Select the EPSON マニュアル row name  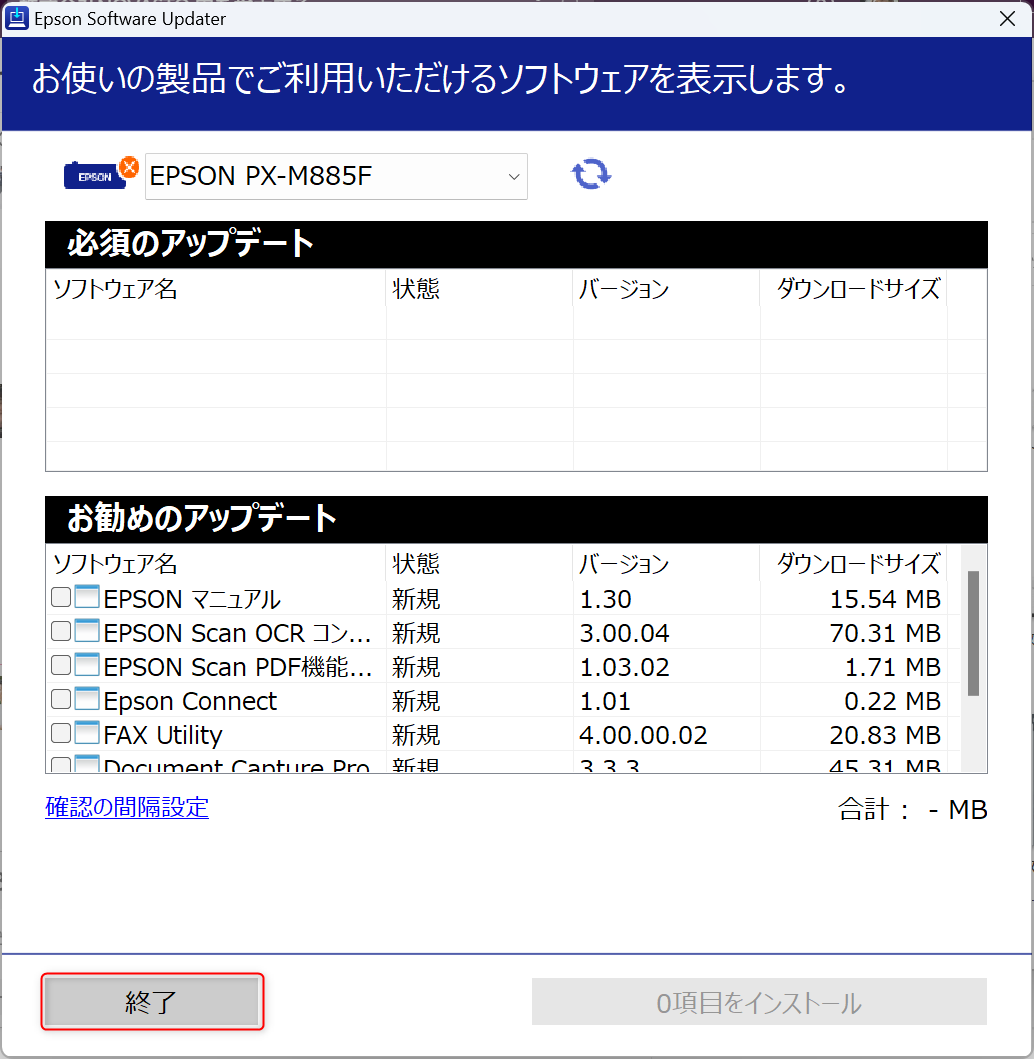point(192,599)
